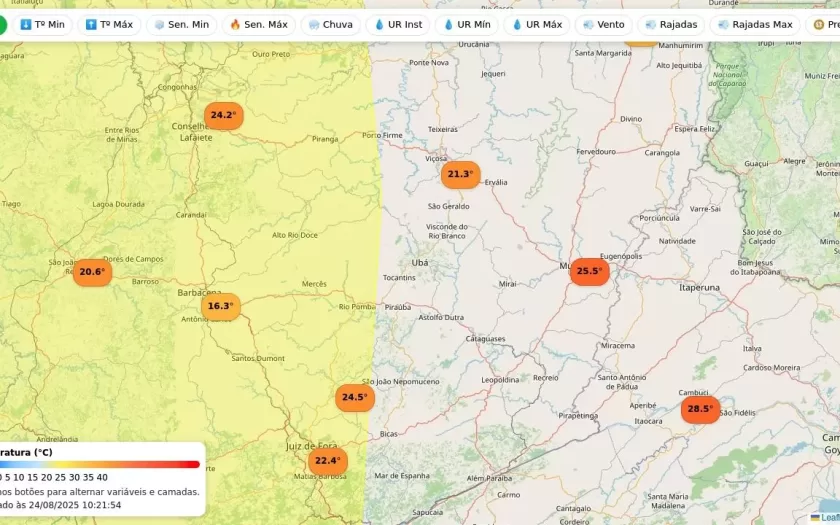Select UR Mín humidity layer
Screen dimensions: 840x525
pyautogui.click(x=467, y=25)
